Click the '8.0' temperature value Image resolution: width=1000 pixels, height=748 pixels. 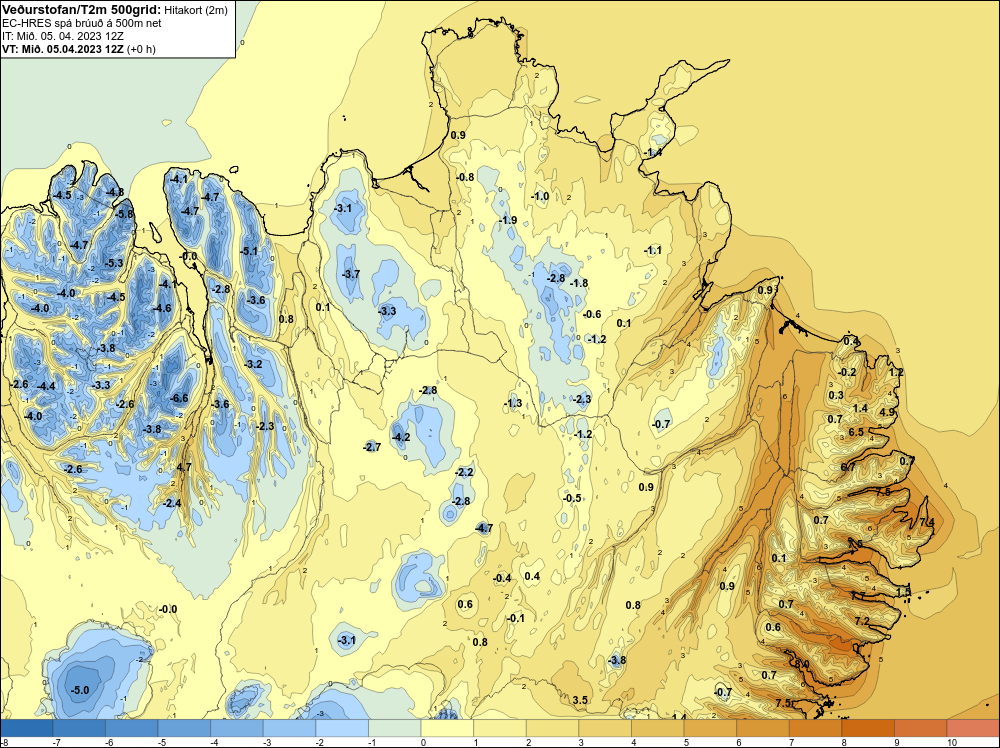click(x=802, y=664)
